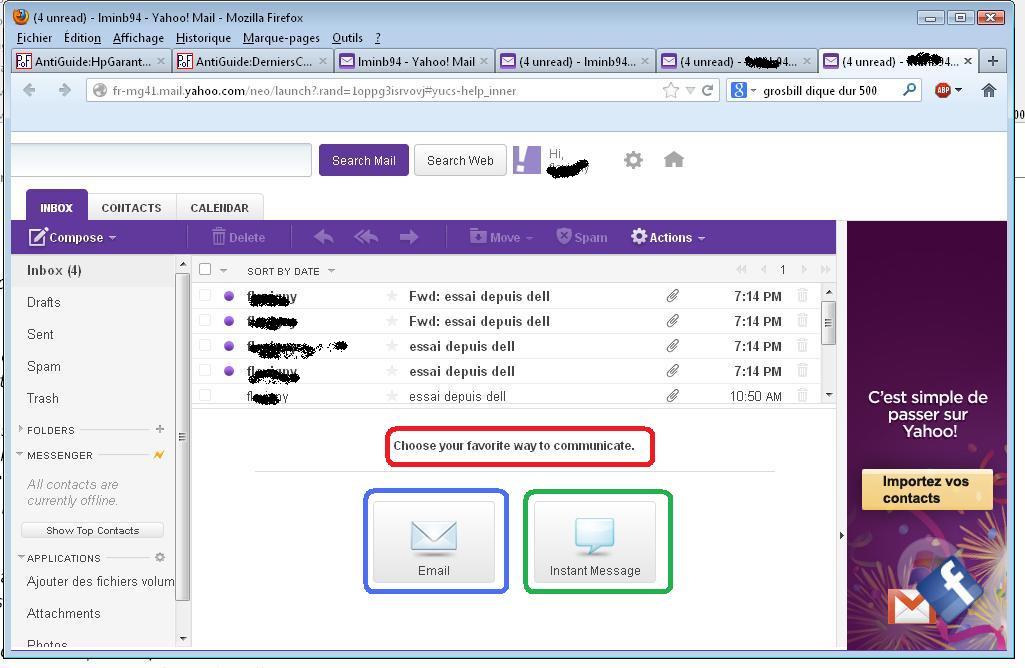The height and width of the screenshot is (668, 1025).
Task: Tick the select-all messages checkbox
Action: coord(205,269)
